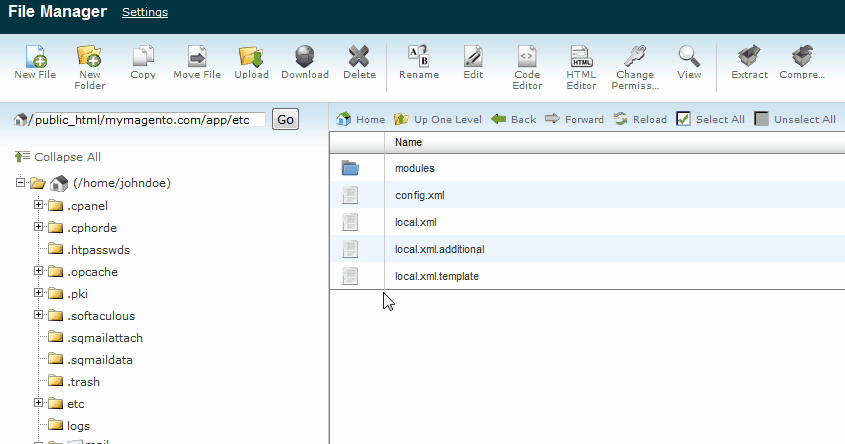Navigate Forward in file manager

[574, 119]
